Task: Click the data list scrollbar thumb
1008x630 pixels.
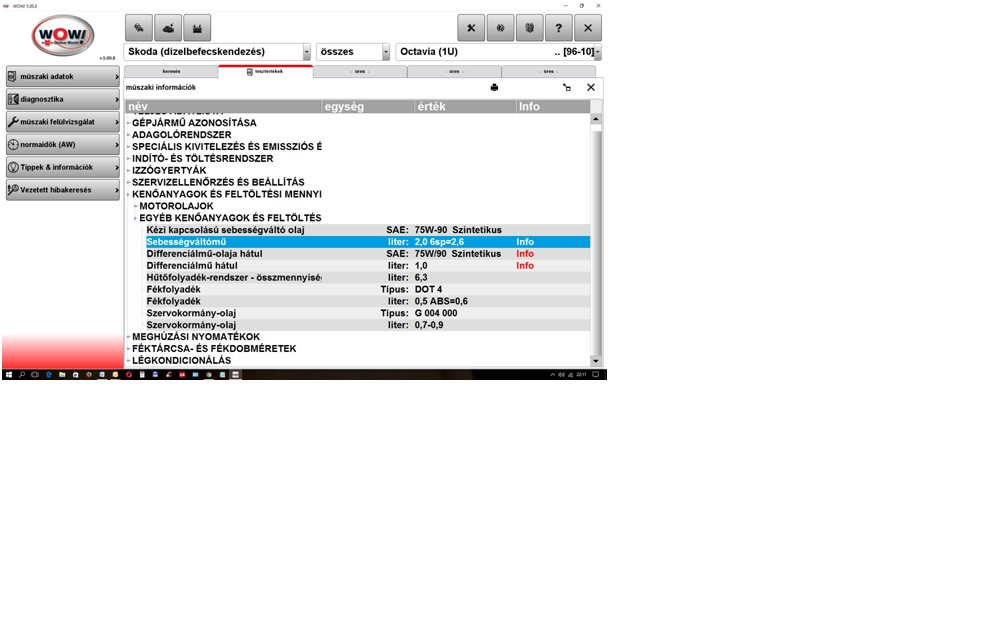Action: click(596, 128)
